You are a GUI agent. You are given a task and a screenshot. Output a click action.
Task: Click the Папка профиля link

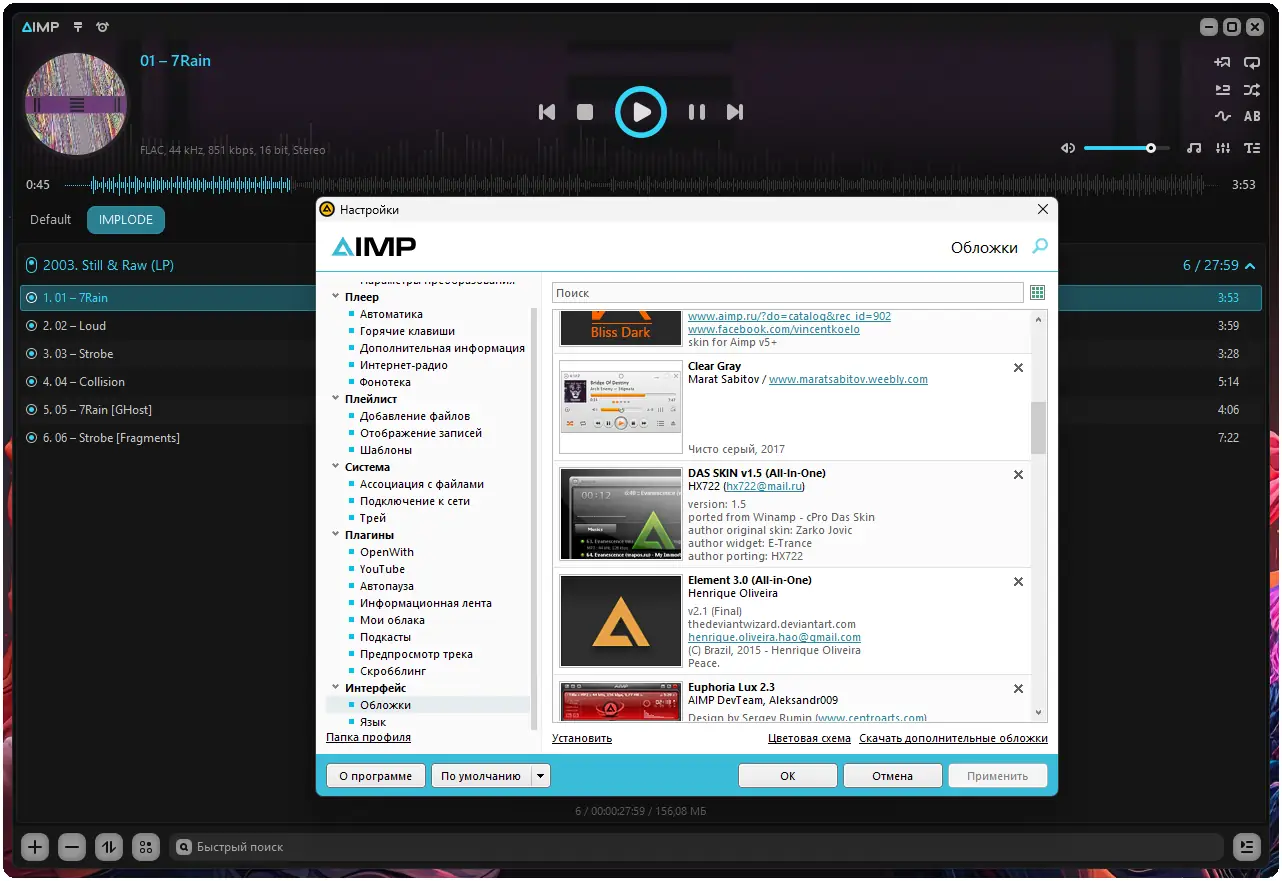(x=368, y=738)
